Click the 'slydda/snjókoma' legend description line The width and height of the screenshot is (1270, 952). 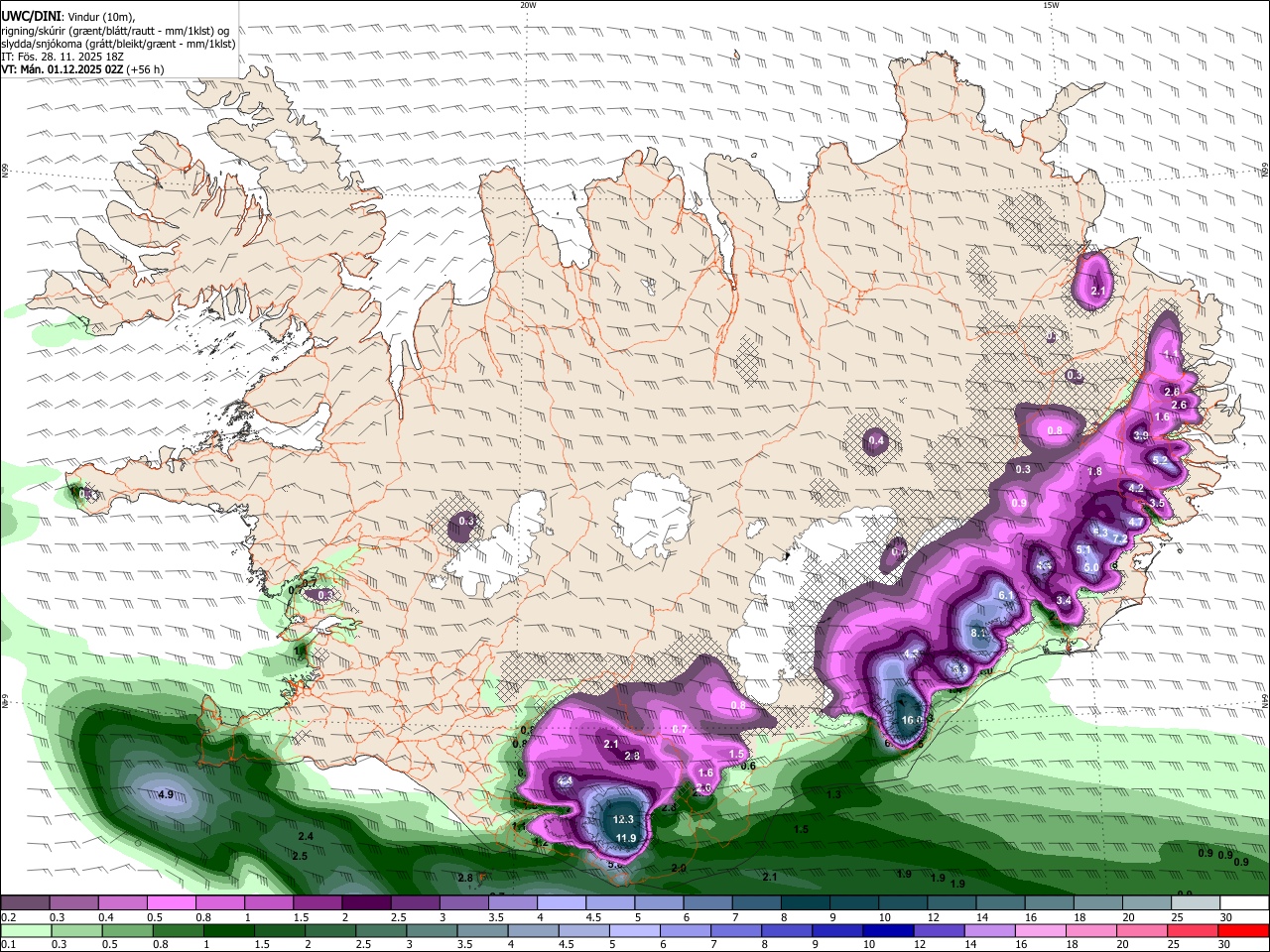coord(118,44)
